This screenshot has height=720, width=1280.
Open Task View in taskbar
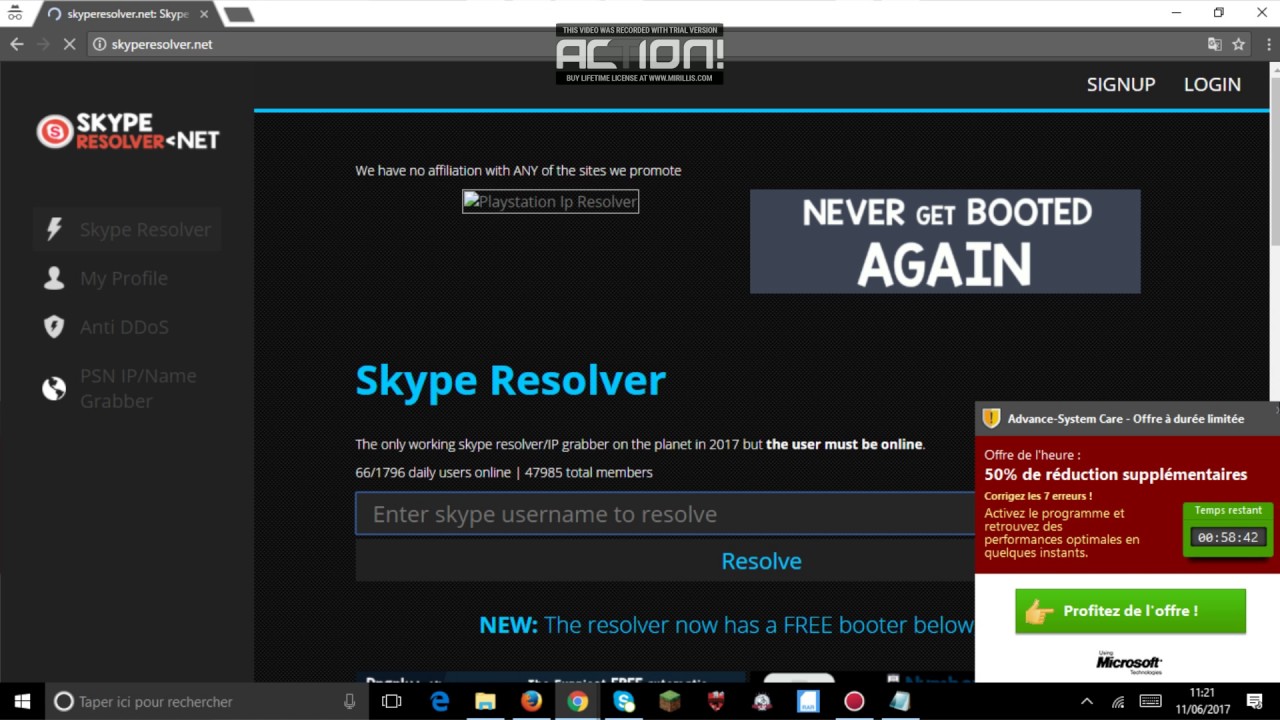[392, 701]
